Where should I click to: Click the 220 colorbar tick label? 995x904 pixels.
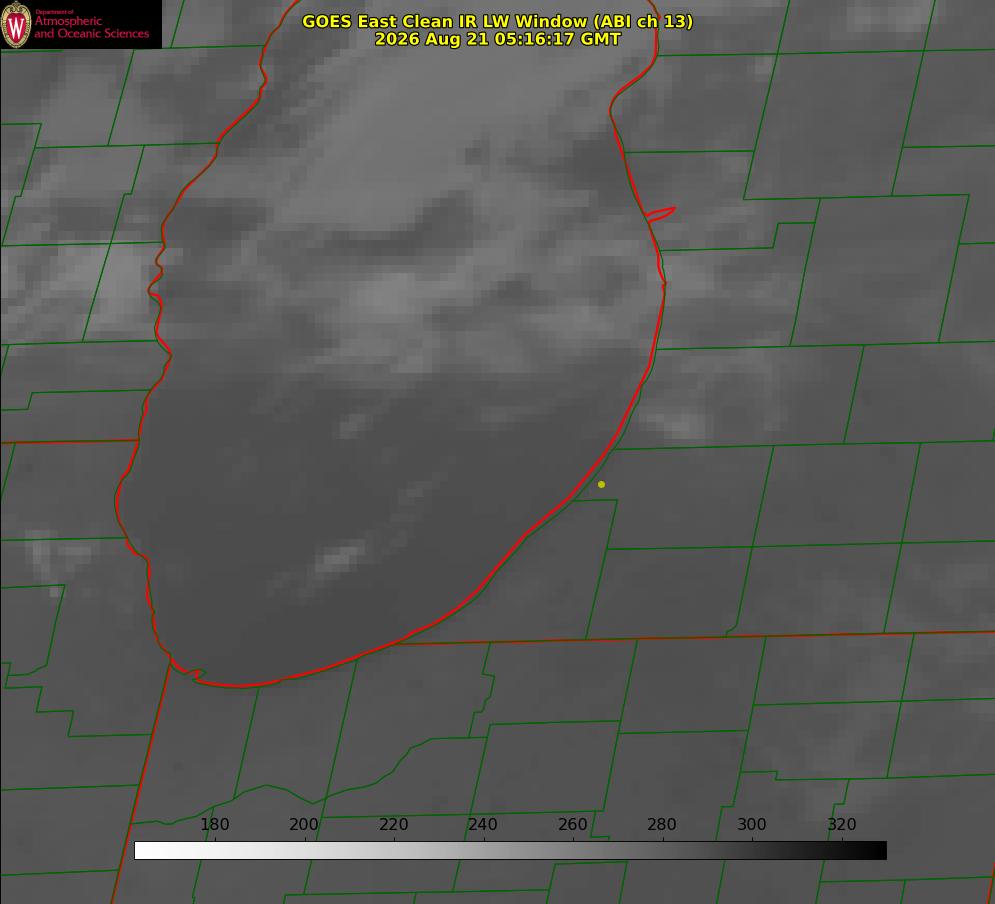tap(393, 824)
